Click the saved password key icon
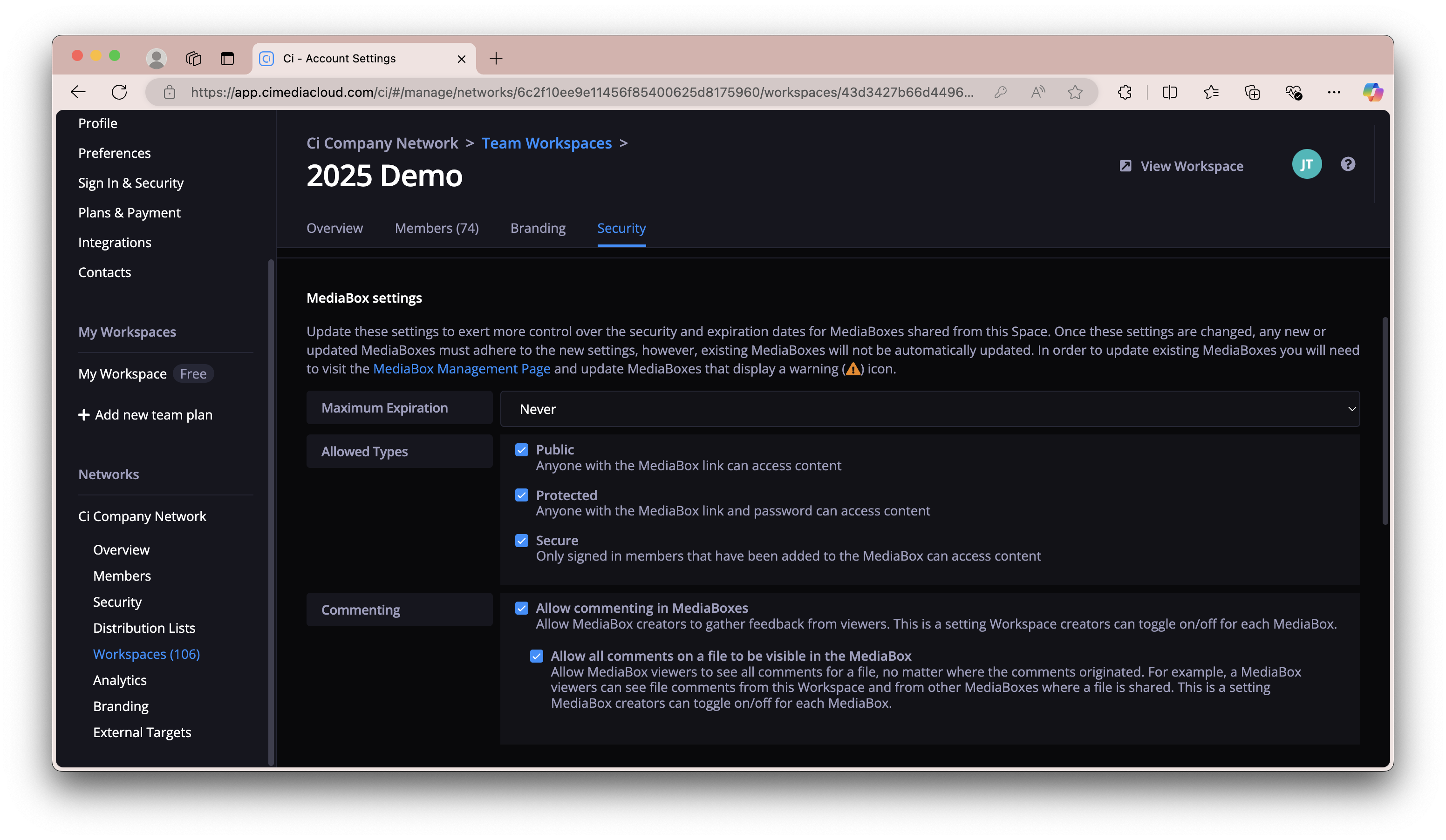This screenshot has width=1446, height=840. point(1001,92)
